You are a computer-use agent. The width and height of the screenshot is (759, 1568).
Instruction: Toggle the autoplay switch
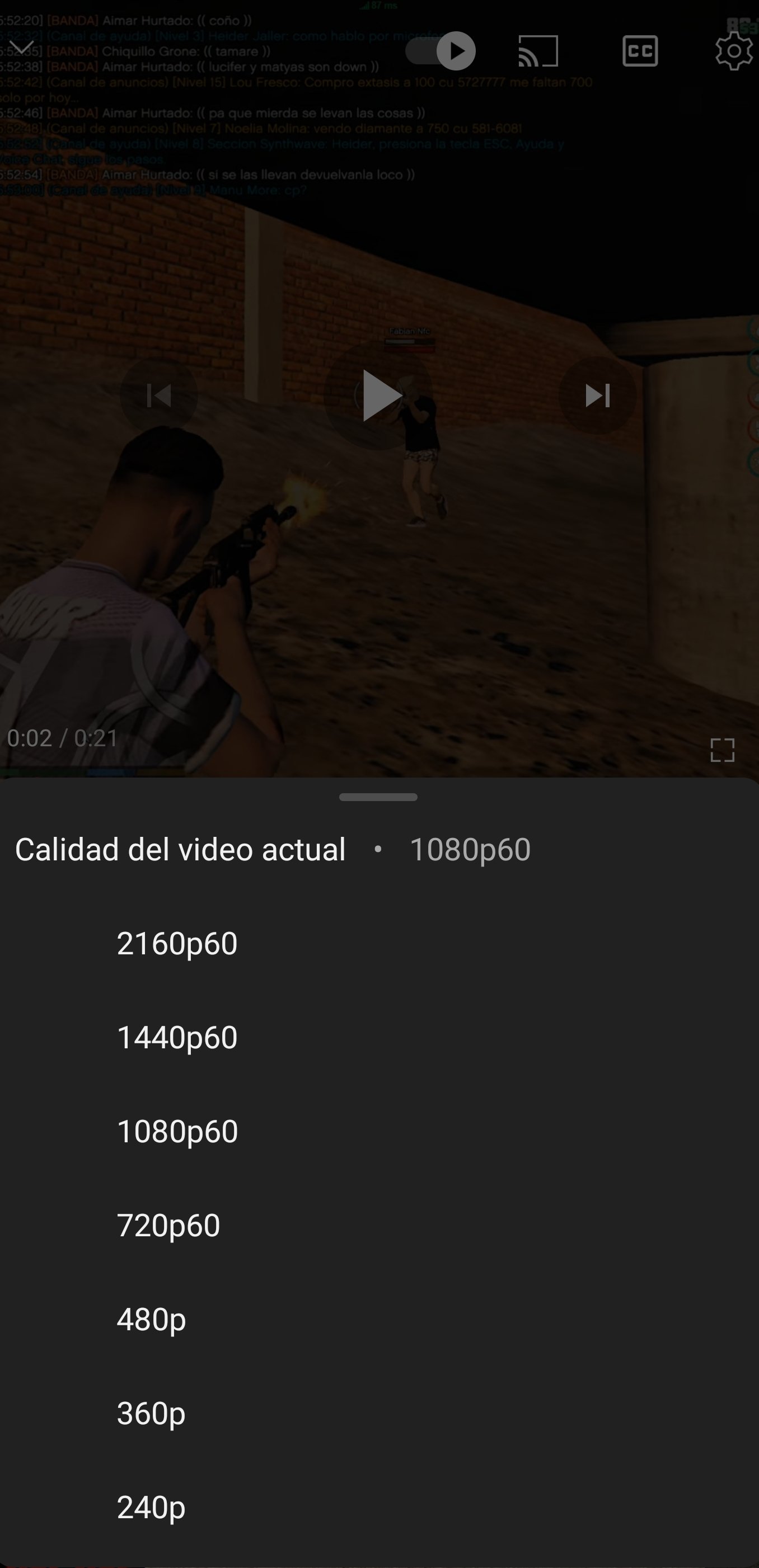441,50
